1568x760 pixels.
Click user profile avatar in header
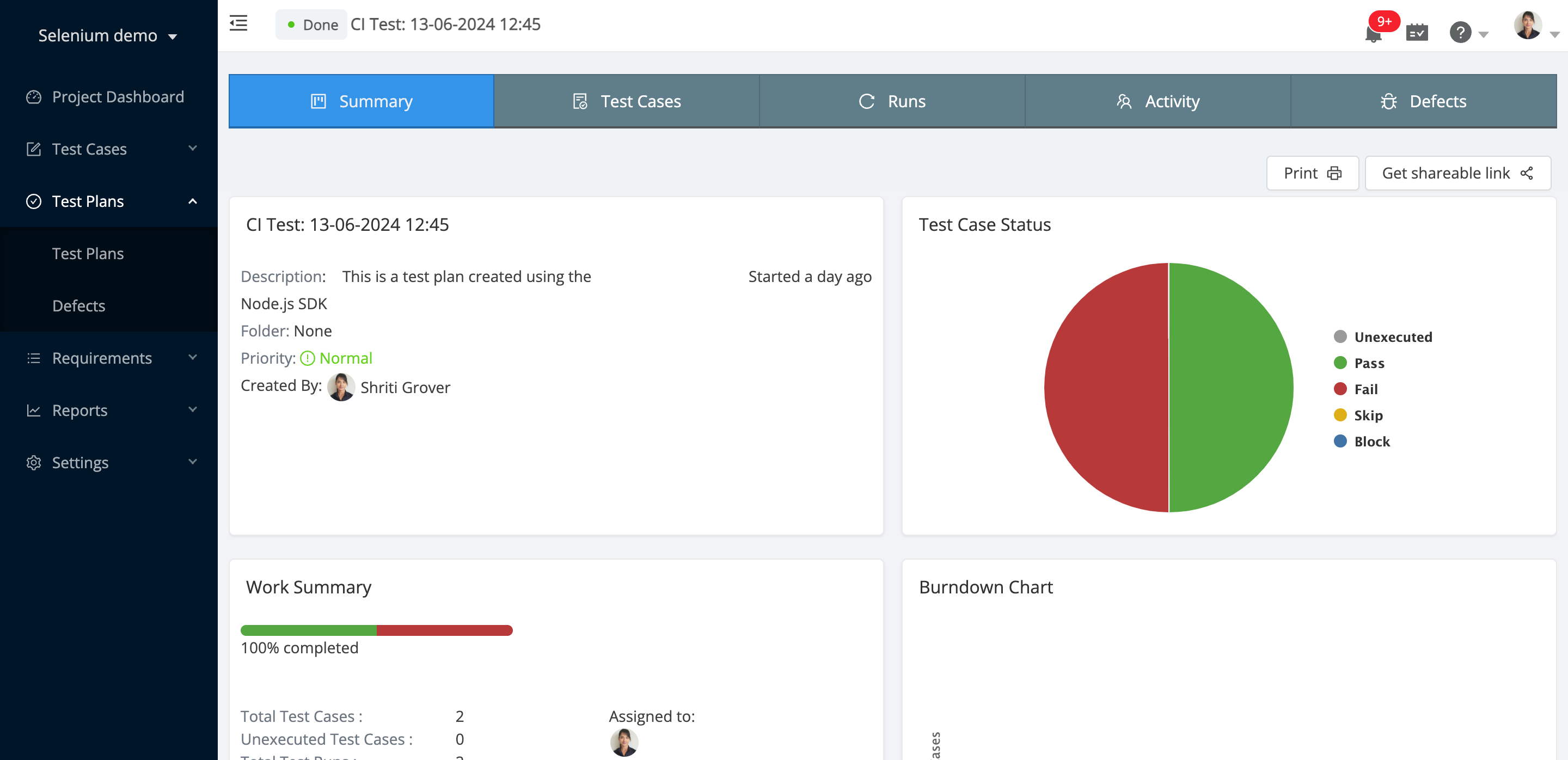pos(1527,26)
